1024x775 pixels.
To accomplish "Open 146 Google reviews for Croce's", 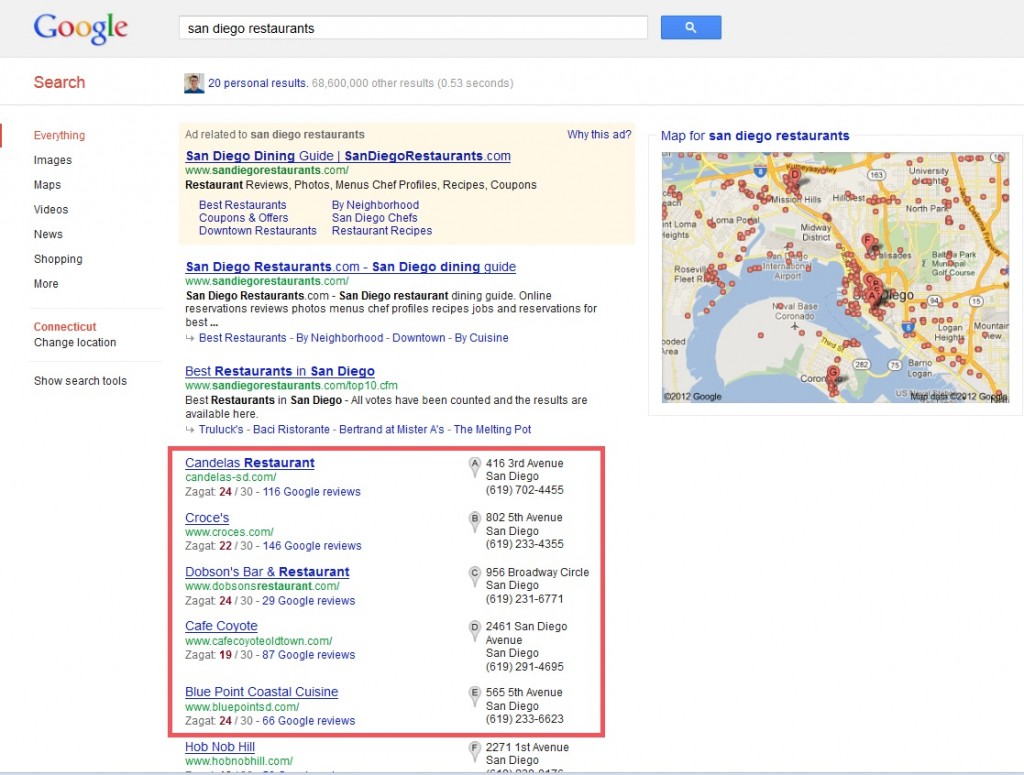I will [312, 546].
